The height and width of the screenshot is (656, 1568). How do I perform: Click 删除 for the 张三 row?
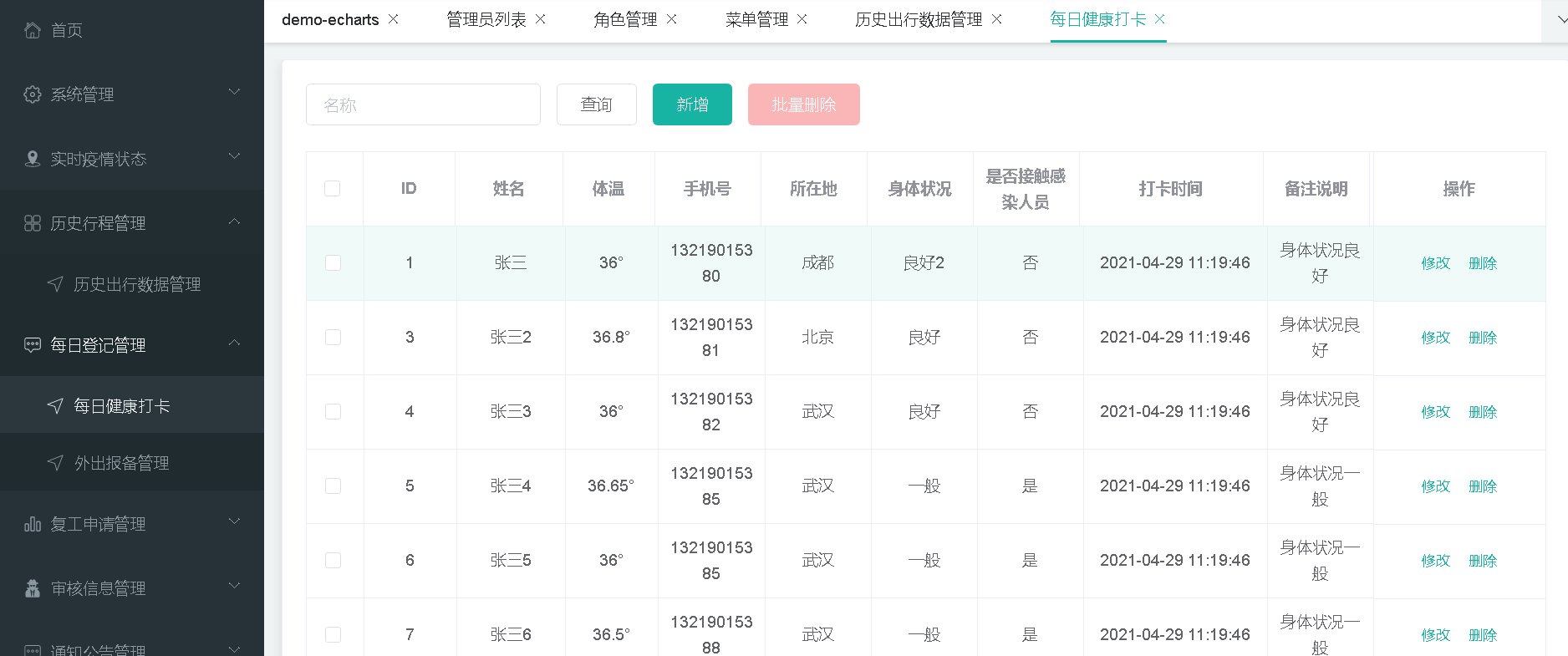point(1483,263)
